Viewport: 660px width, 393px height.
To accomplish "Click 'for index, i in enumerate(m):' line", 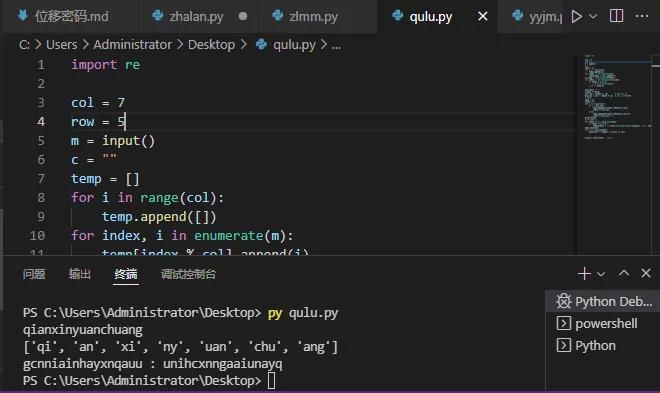I will (182, 236).
